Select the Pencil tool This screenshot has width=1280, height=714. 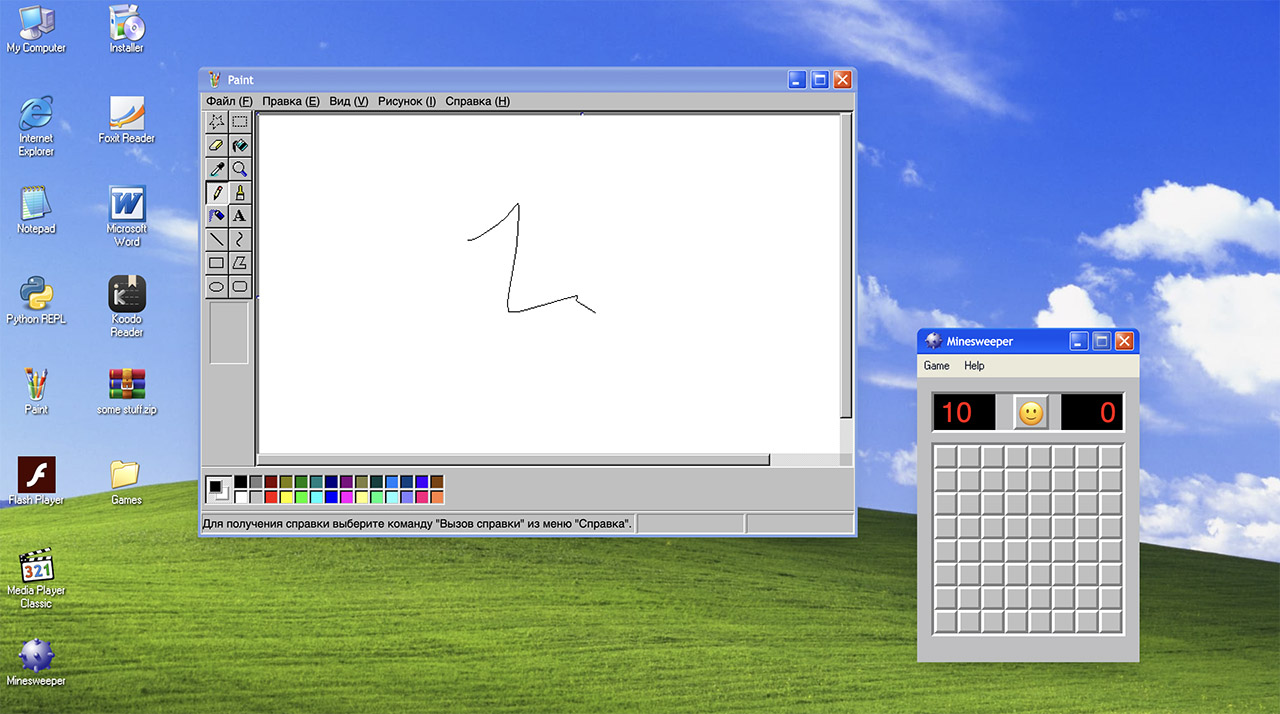(216, 192)
